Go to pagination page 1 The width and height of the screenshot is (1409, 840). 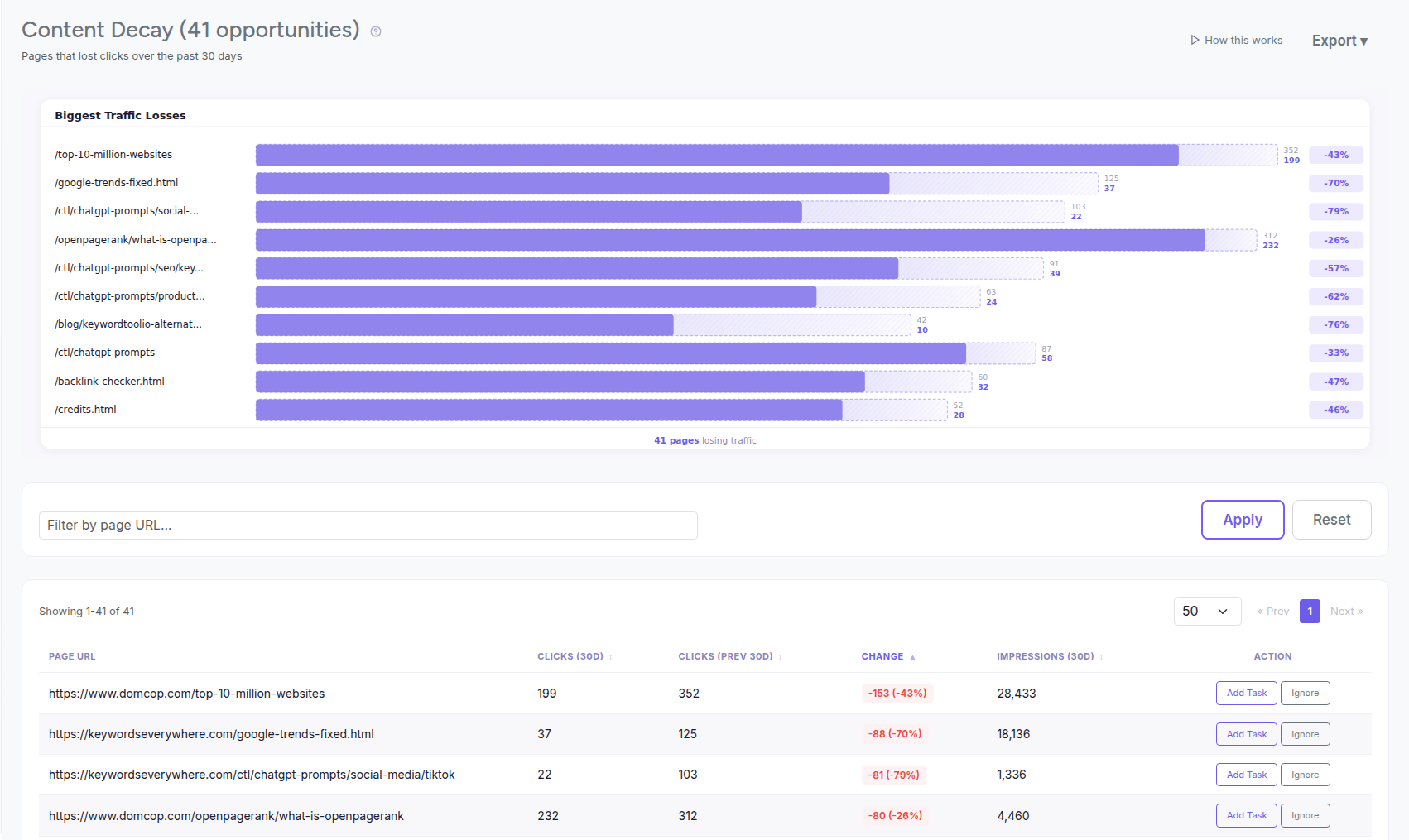pyautogui.click(x=1310, y=611)
